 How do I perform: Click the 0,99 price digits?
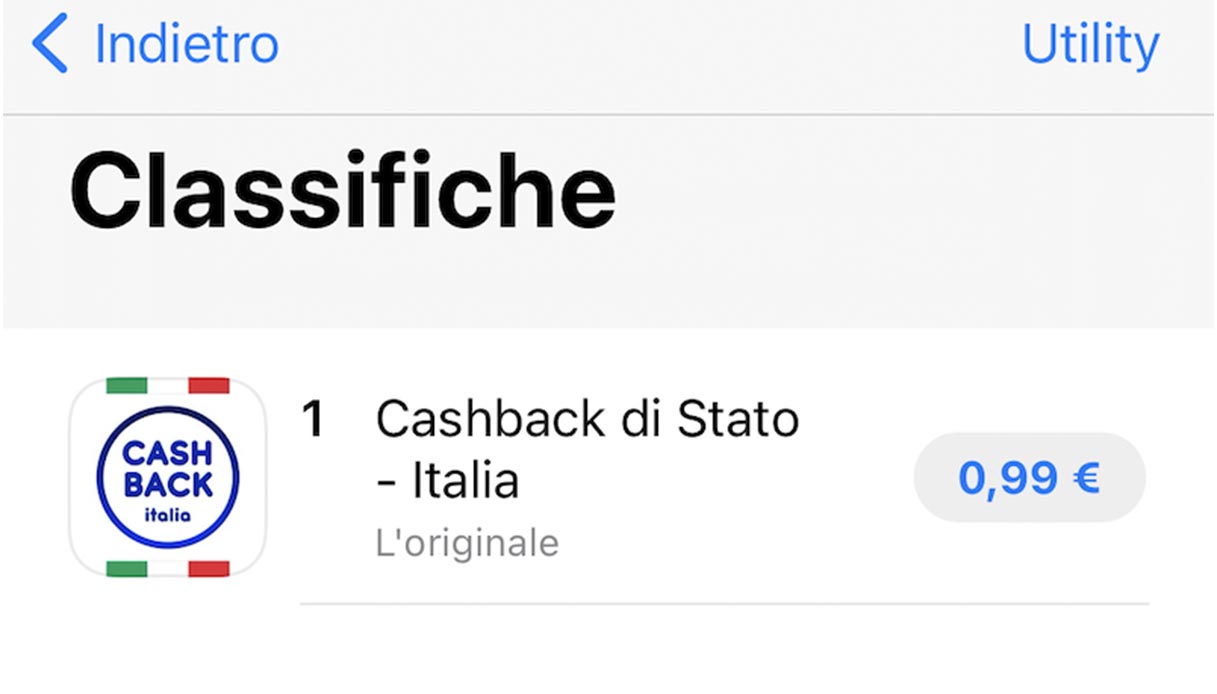click(1007, 478)
